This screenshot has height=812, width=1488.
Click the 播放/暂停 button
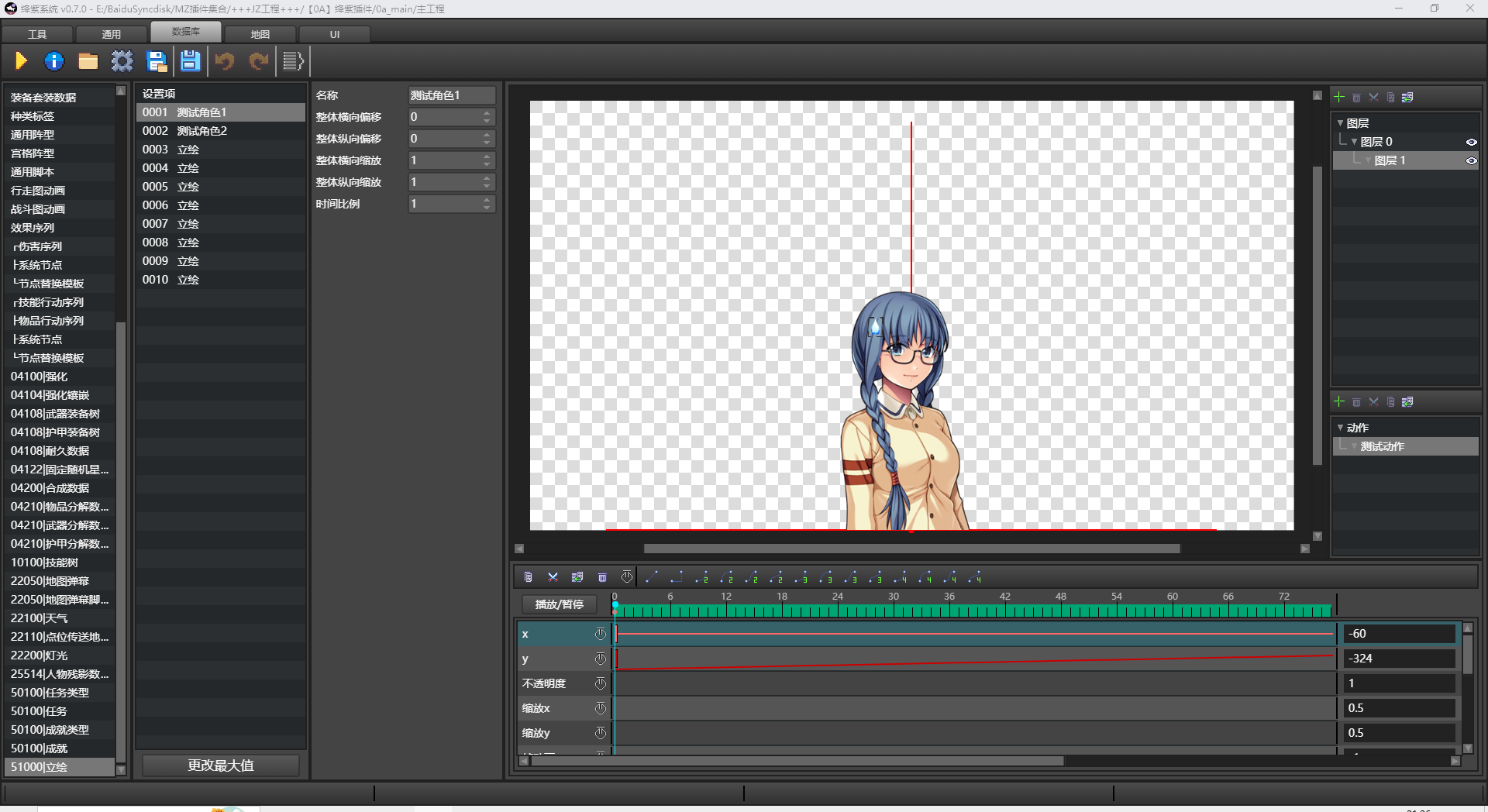point(560,604)
